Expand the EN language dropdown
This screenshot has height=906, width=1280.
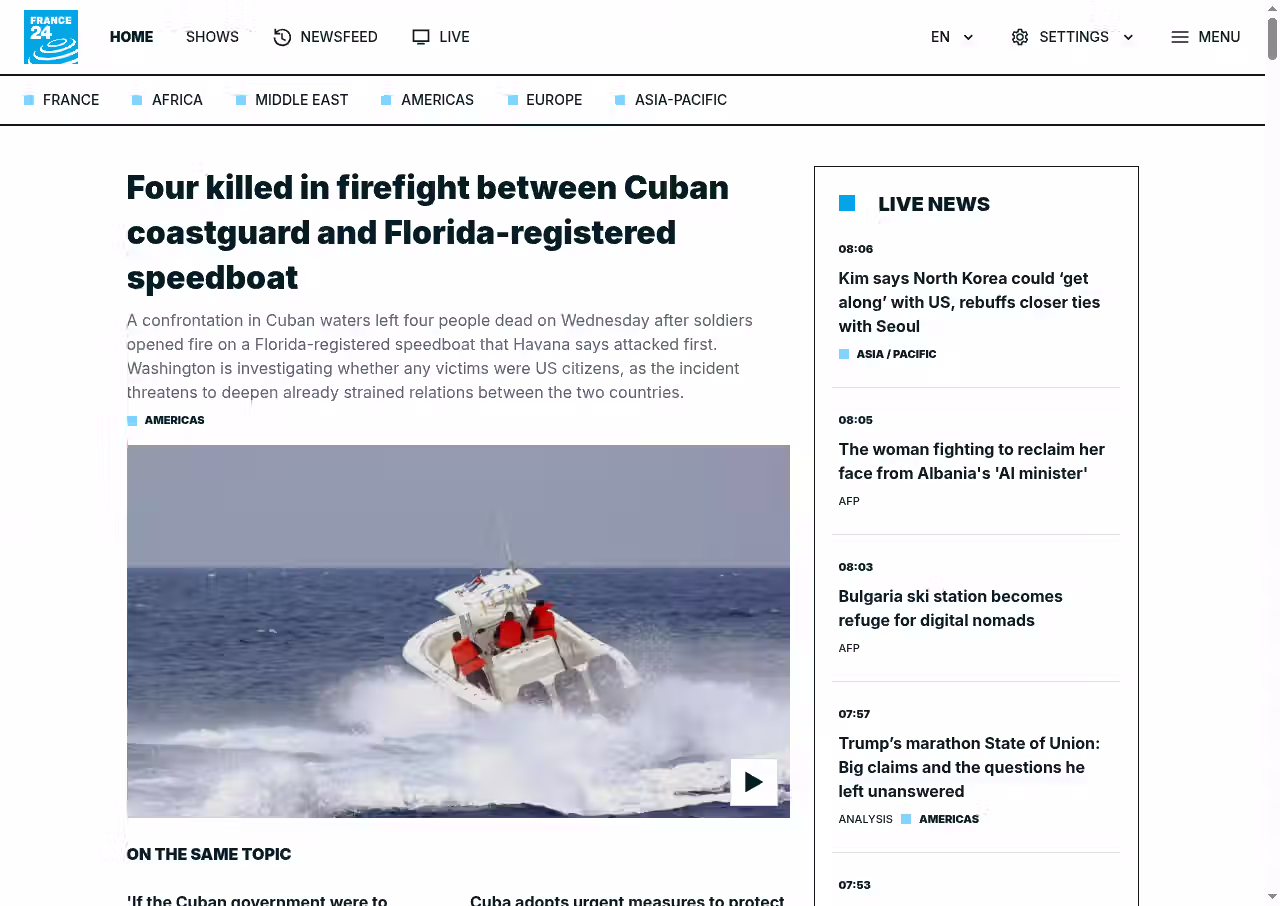(967, 37)
